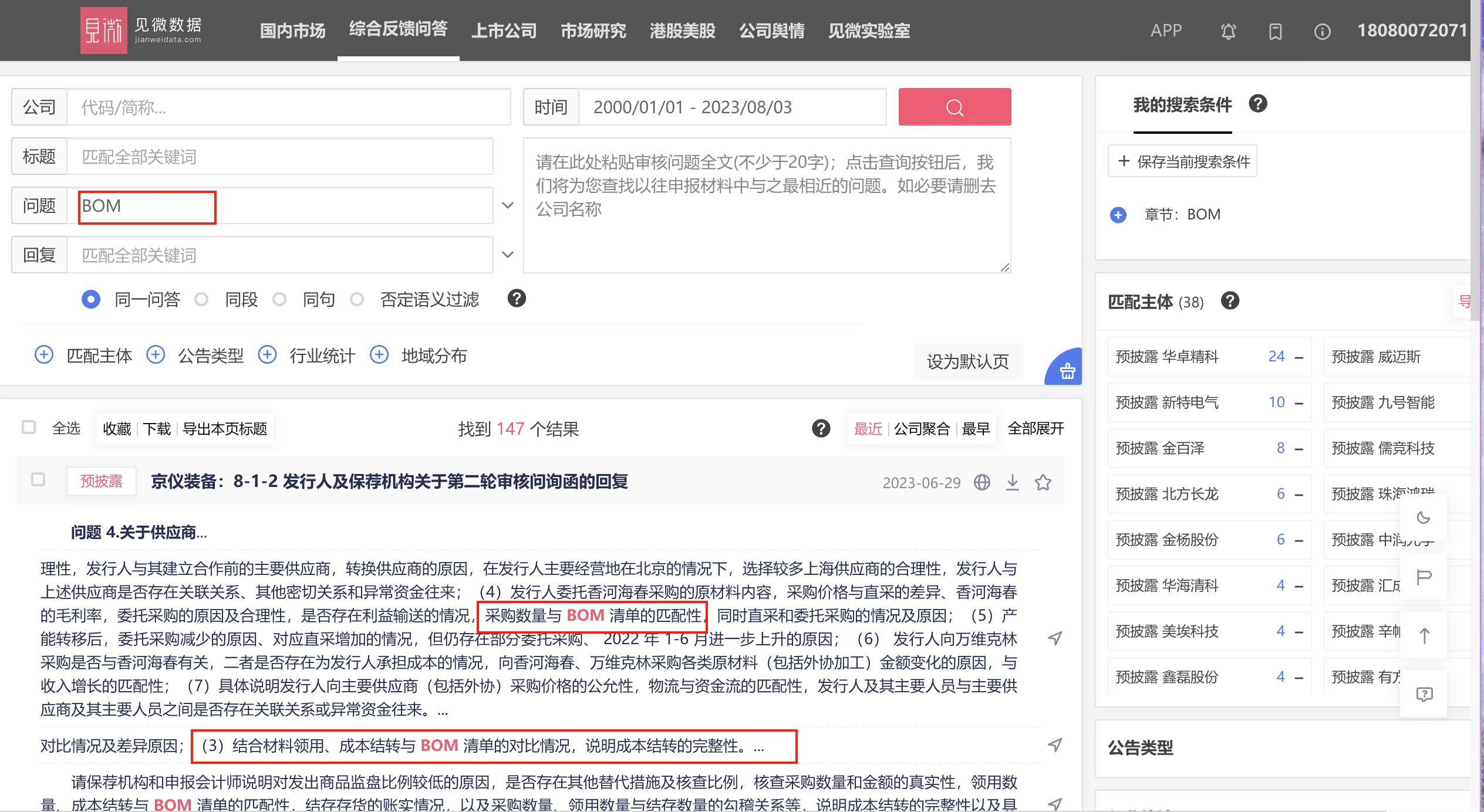1484x812 pixels.
Task: Open 京仪装备 8-1-2 result title
Action: (x=389, y=481)
